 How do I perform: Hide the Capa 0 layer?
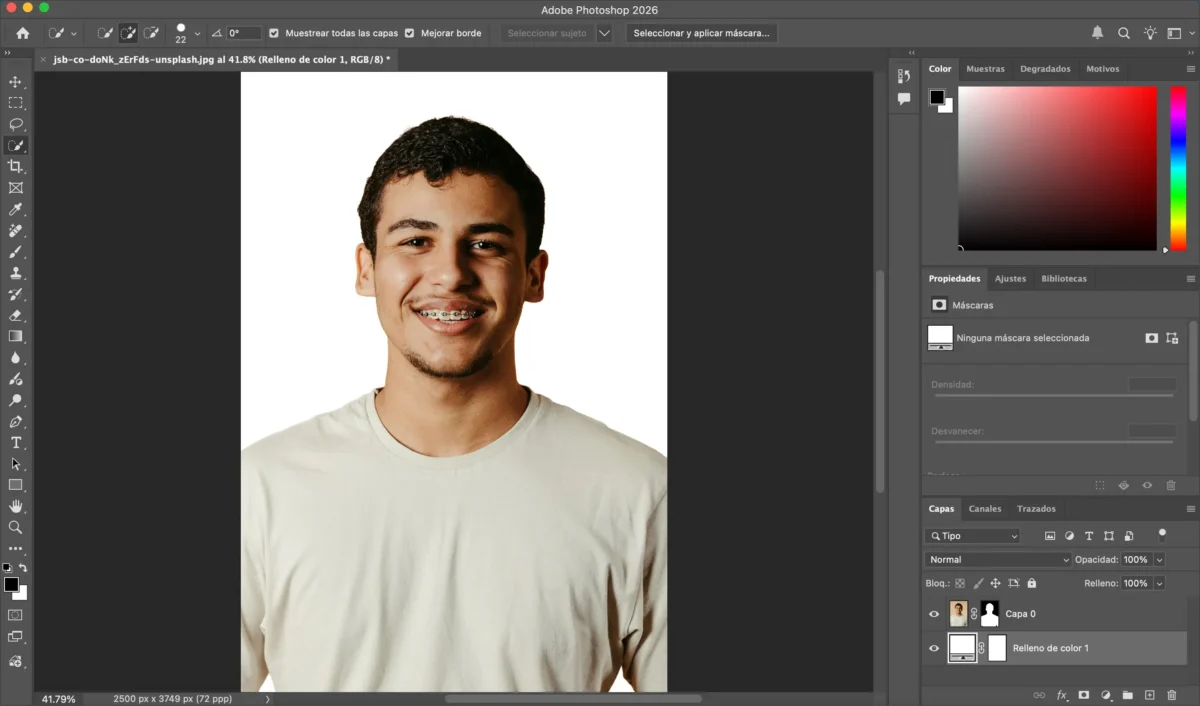click(x=934, y=614)
